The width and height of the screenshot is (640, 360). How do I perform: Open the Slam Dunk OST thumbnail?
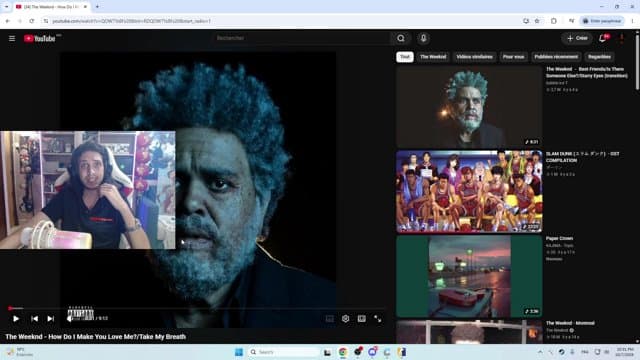[469, 191]
